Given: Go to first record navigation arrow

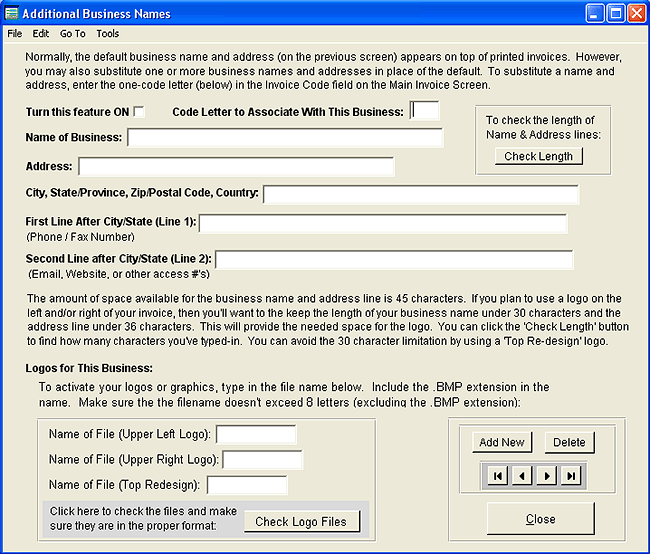Looking at the screenshot, I should (496, 476).
